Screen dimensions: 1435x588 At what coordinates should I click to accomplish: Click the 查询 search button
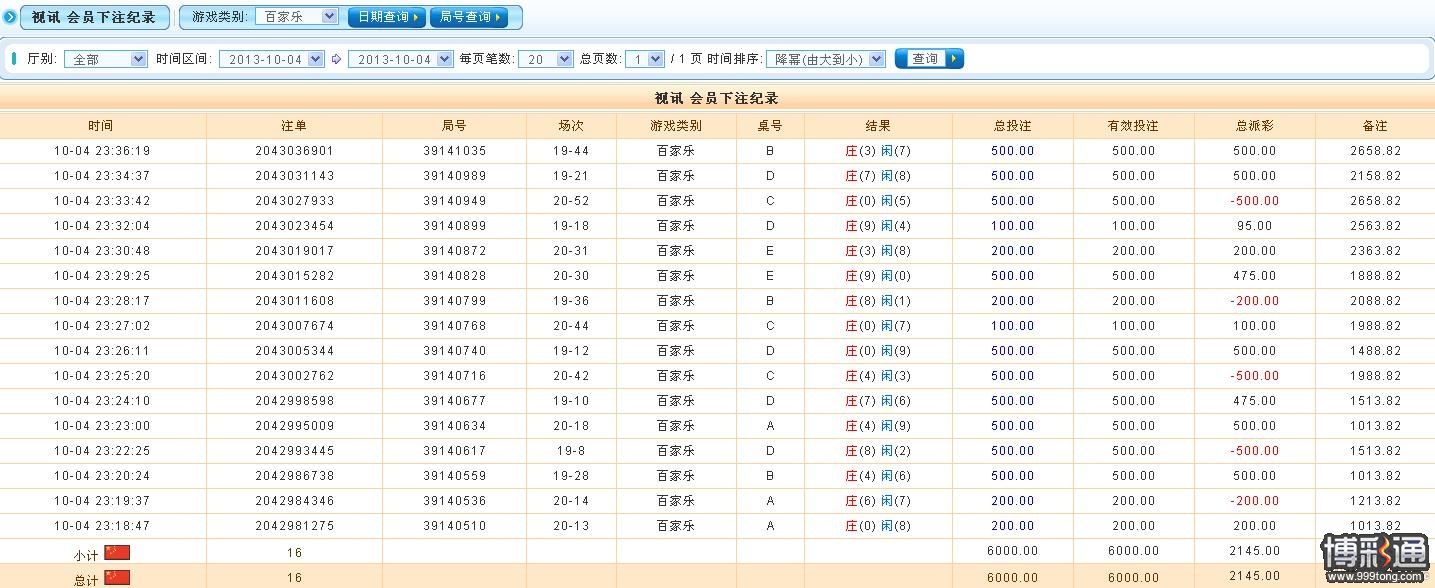pos(929,59)
